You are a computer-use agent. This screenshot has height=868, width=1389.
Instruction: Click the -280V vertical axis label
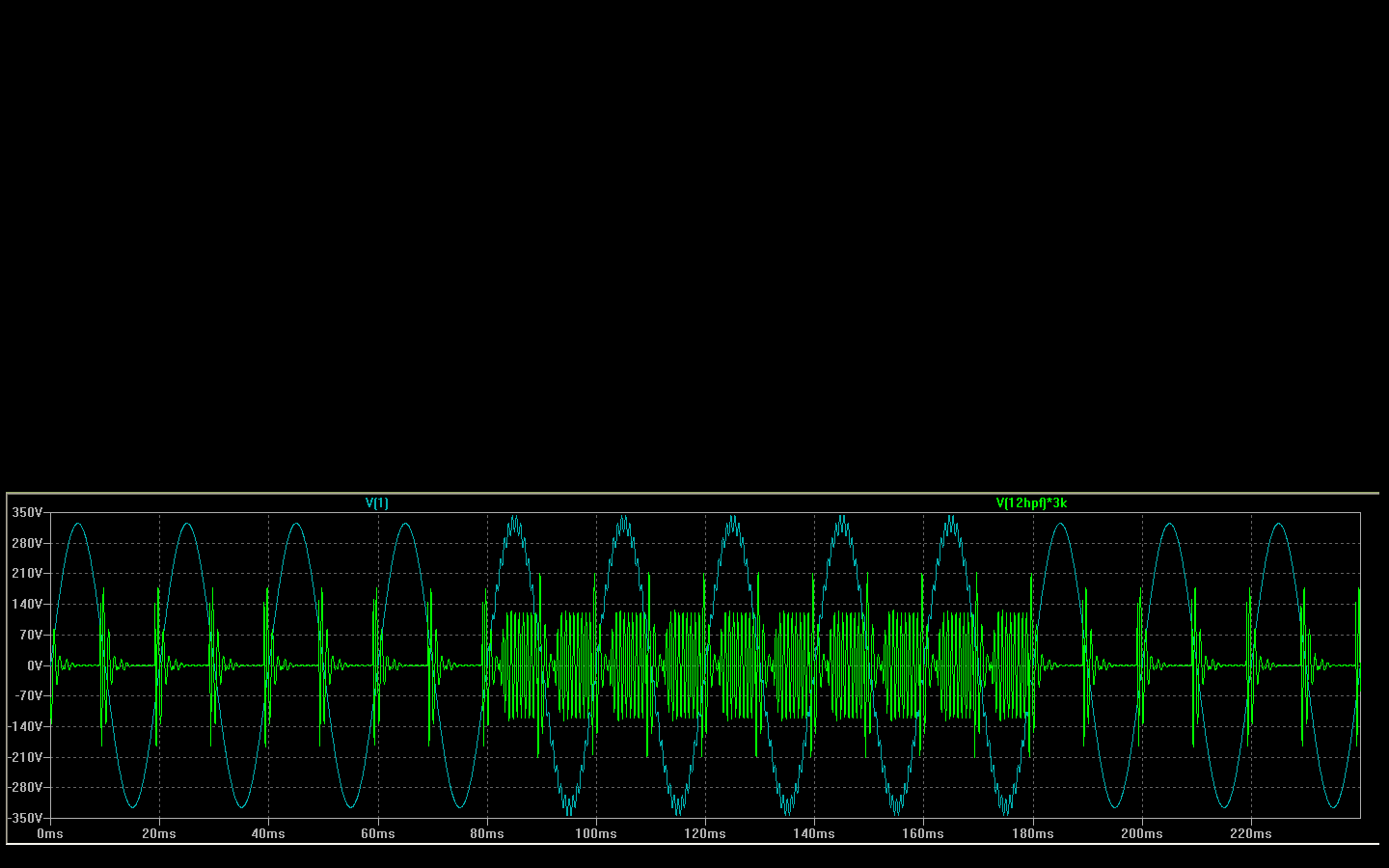(x=26, y=788)
